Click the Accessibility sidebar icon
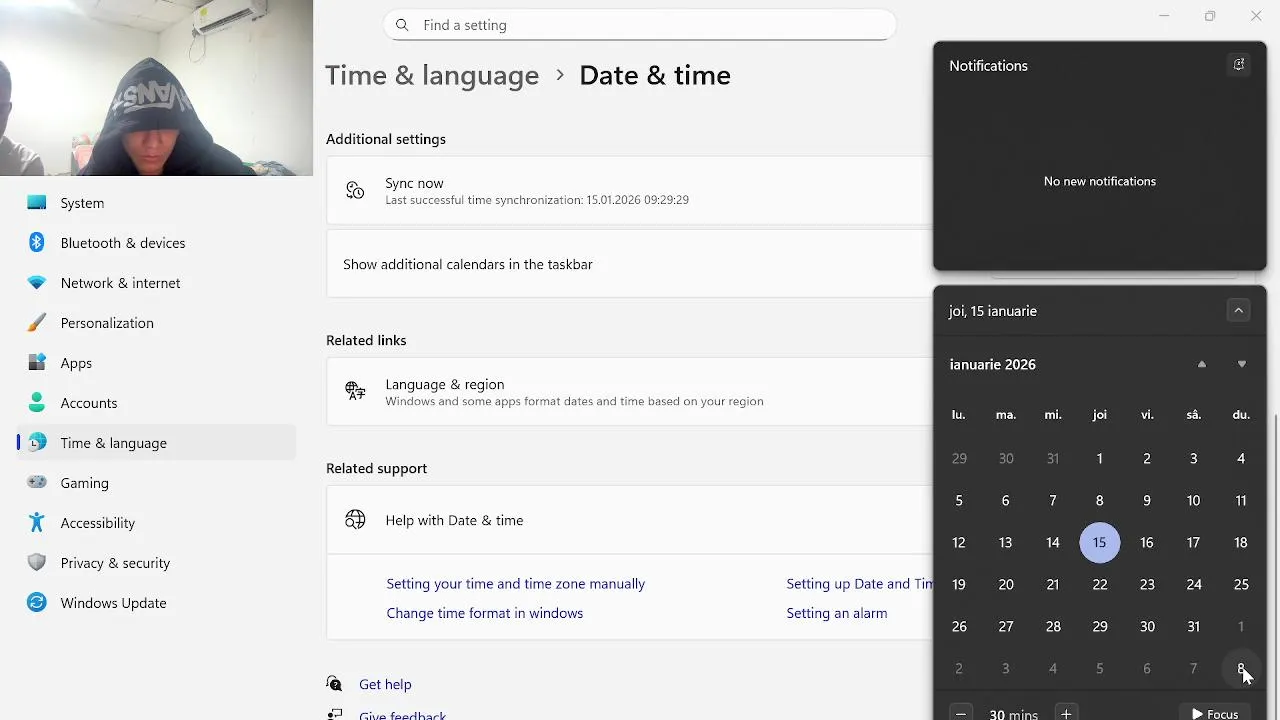Viewport: 1280px width, 720px height. [x=37, y=523]
